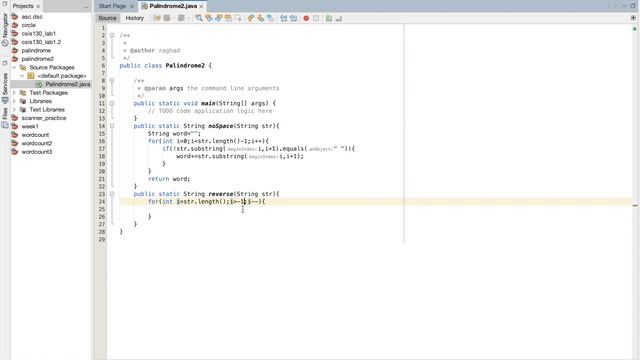This screenshot has height=360, width=640.
Task: Open editor tab list dropdown arrow
Action: [624, 6]
